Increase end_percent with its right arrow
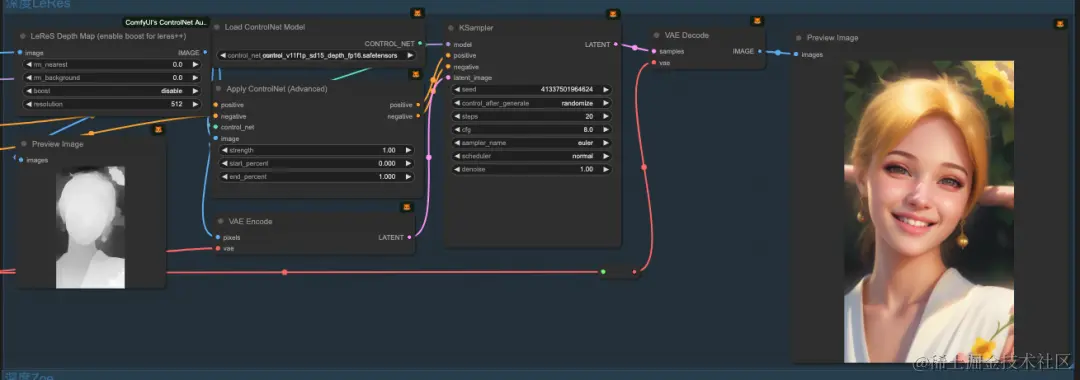This screenshot has width=1080, height=380. tap(408, 177)
